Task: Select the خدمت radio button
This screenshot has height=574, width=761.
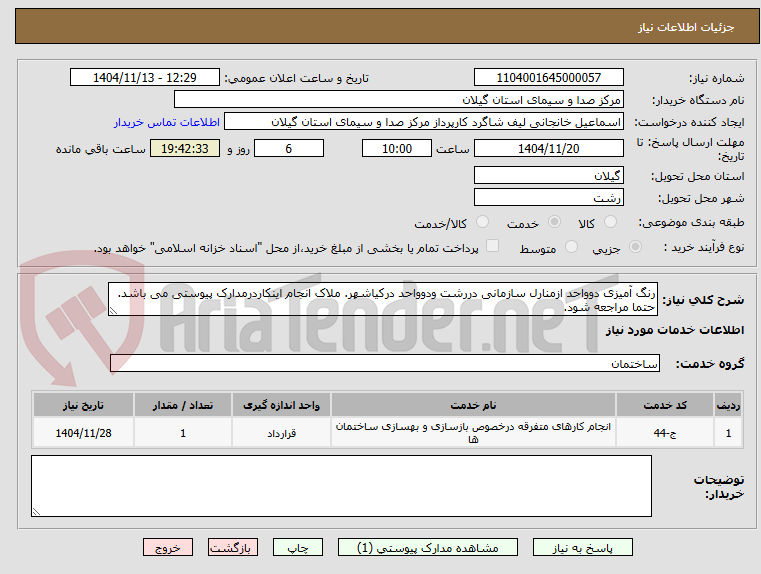Action: pyautogui.click(x=554, y=222)
